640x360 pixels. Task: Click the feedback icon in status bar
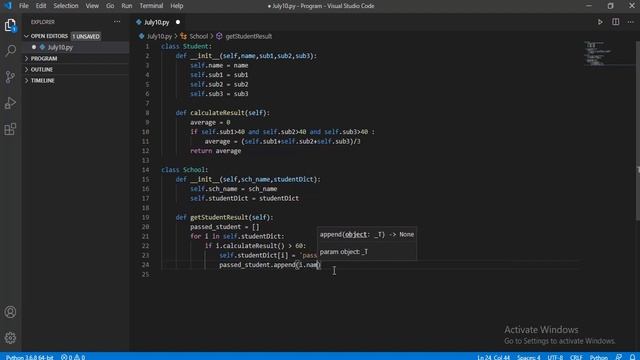pos(619,357)
